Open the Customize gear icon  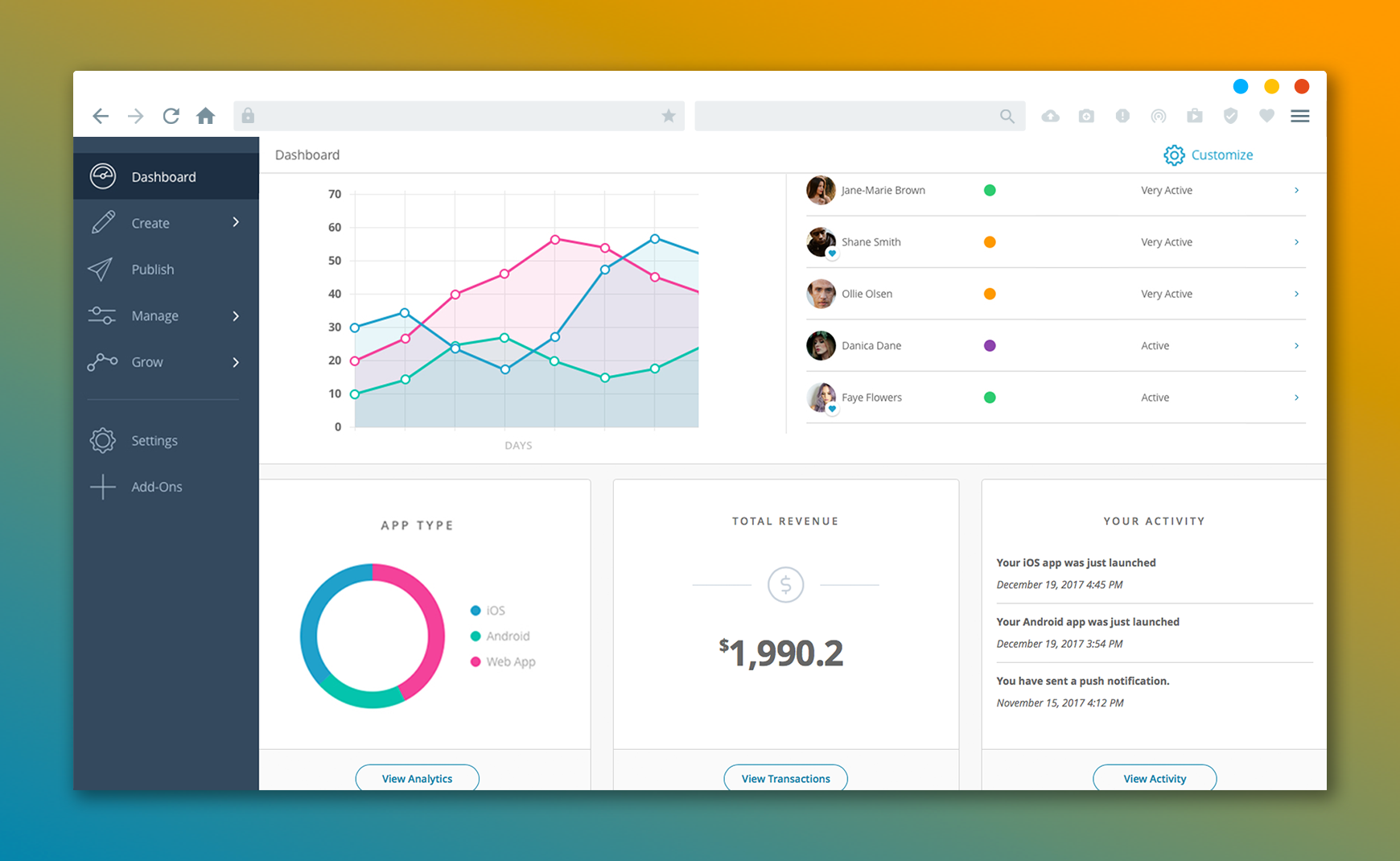pyautogui.click(x=1174, y=154)
